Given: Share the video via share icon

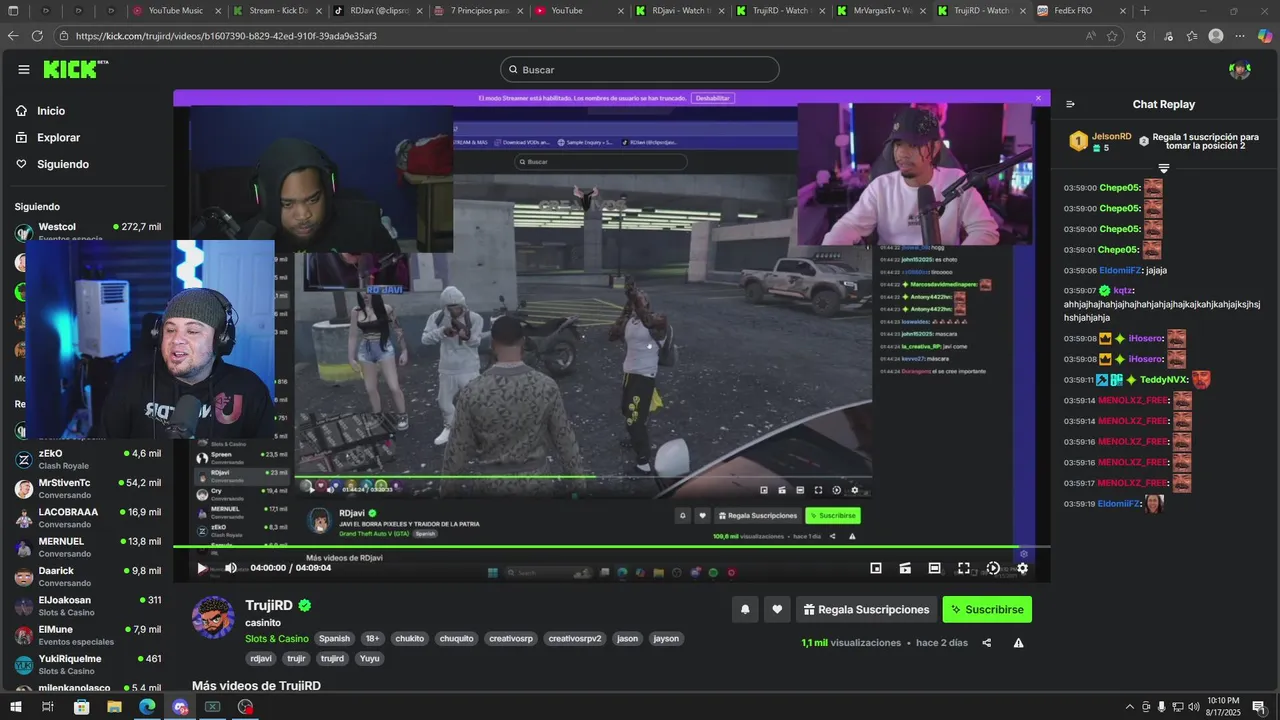Looking at the screenshot, I should pos(987,643).
